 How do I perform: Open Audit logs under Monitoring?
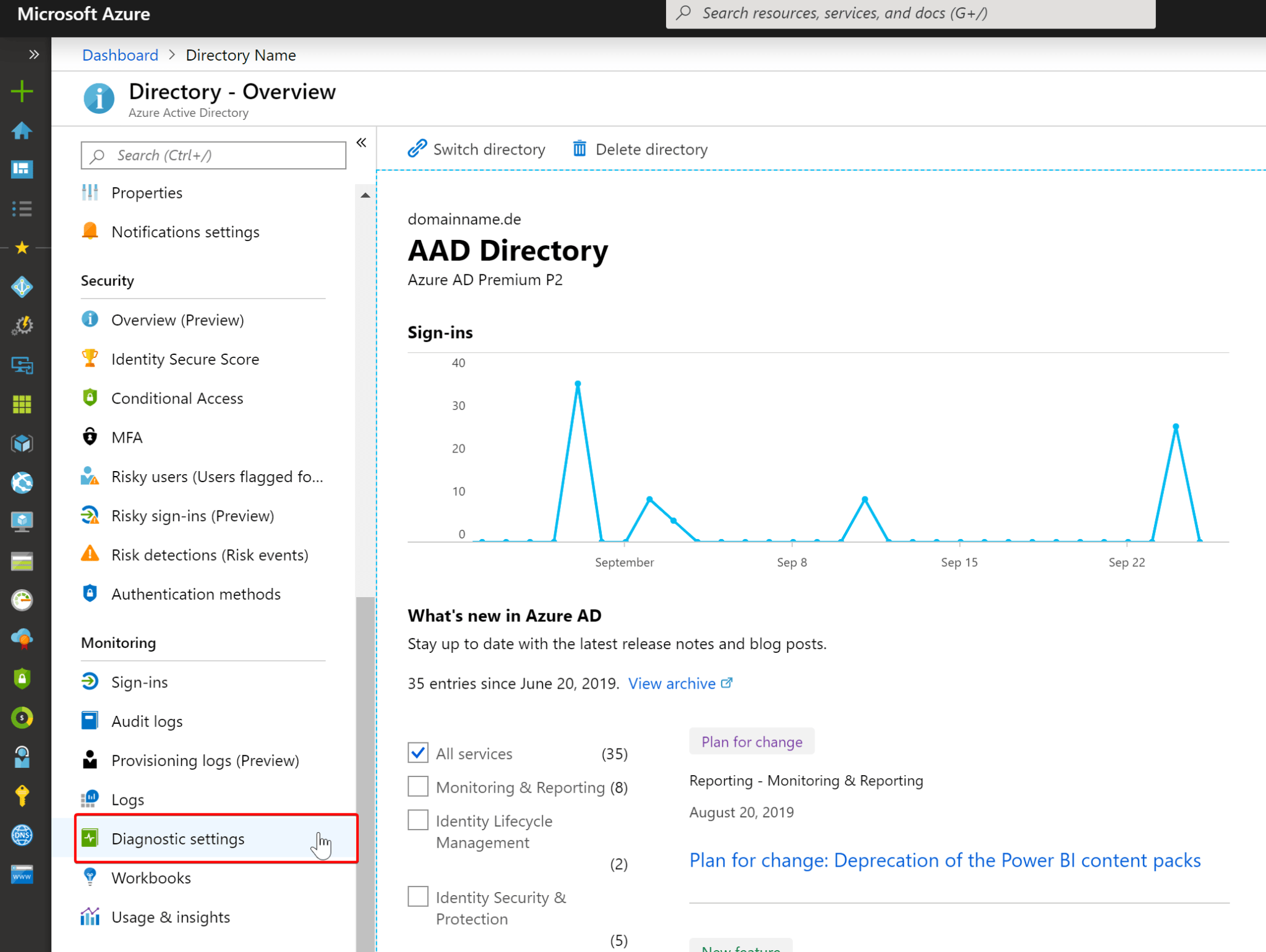point(147,721)
